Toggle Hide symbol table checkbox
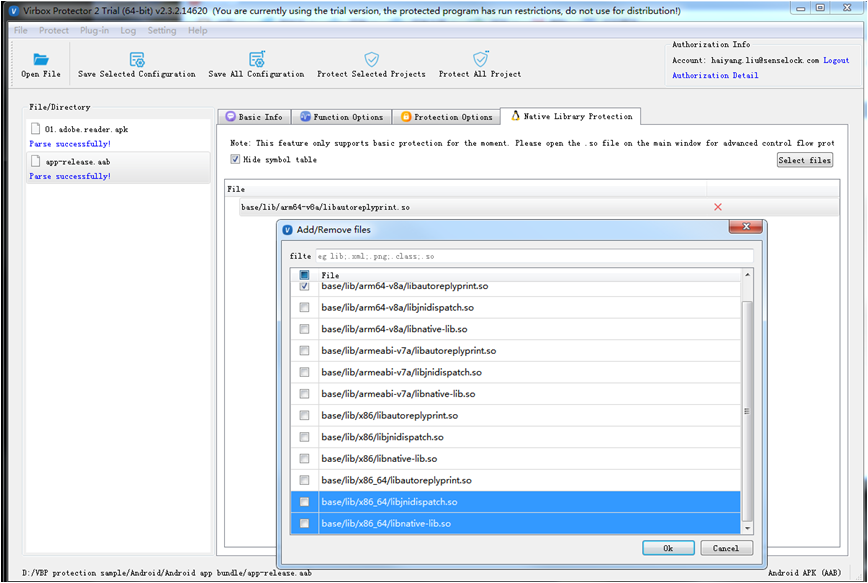The width and height of the screenshot is (868, 583). (x=235, y=159)
